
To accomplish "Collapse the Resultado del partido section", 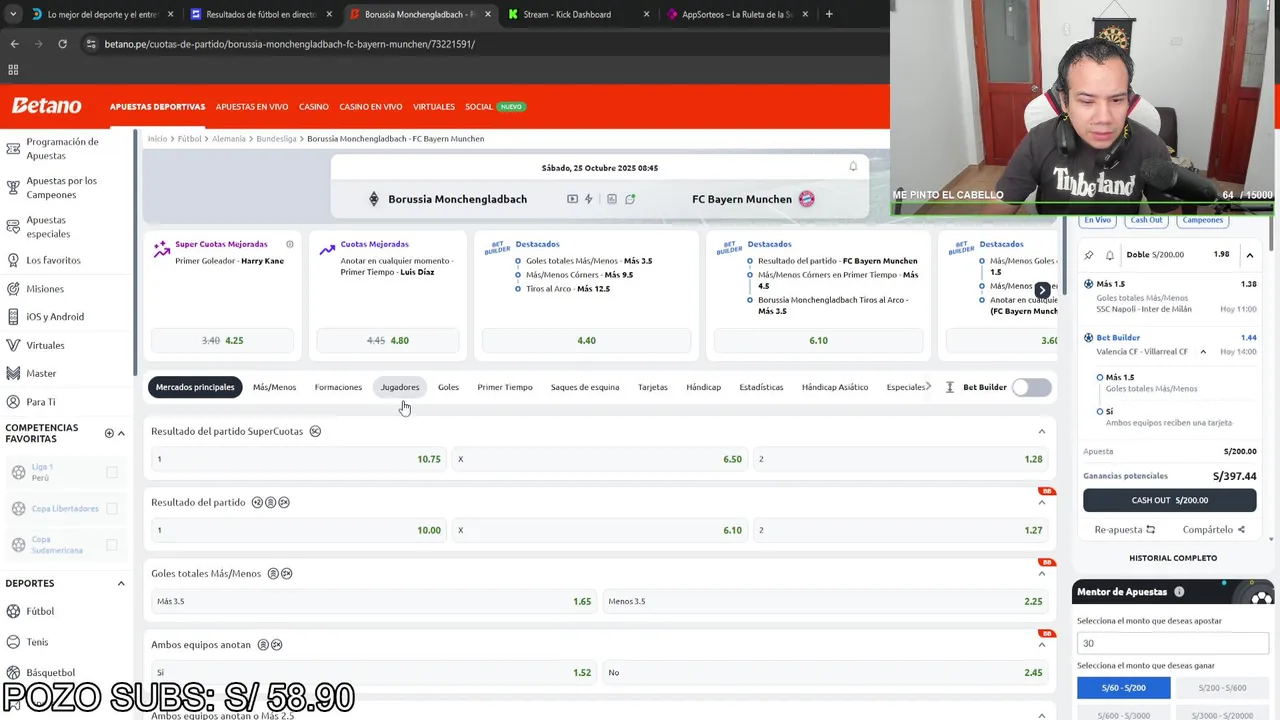I will pos(1041,502).
